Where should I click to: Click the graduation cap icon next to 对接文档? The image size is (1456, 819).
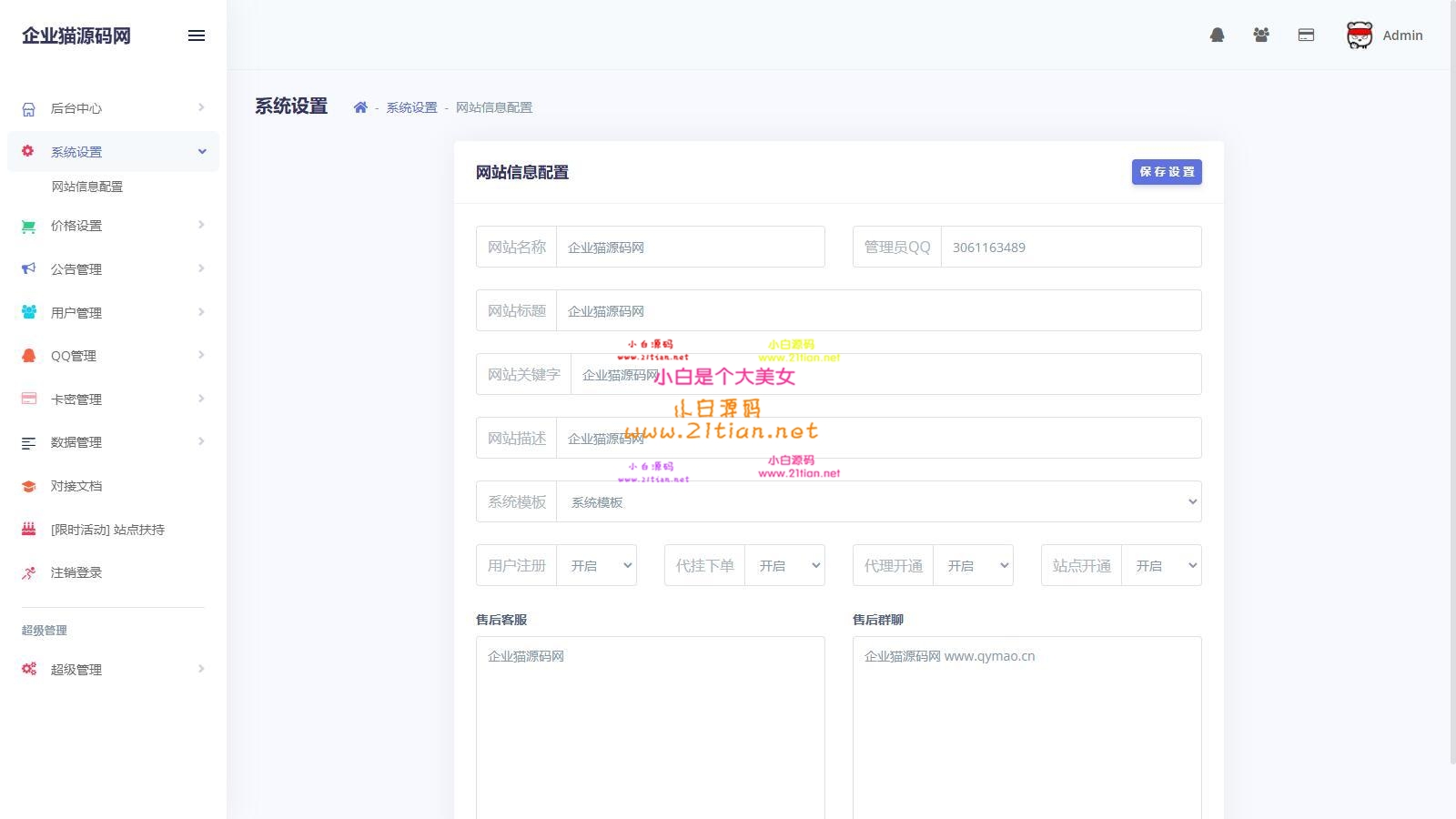[27, 485]
